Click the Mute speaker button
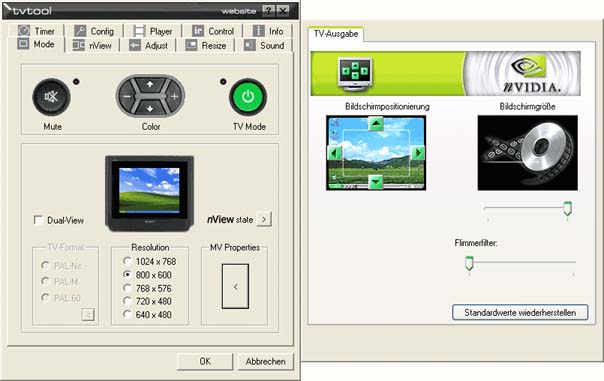The height and width of the screenshot is (381, 604). pos(51,97)
